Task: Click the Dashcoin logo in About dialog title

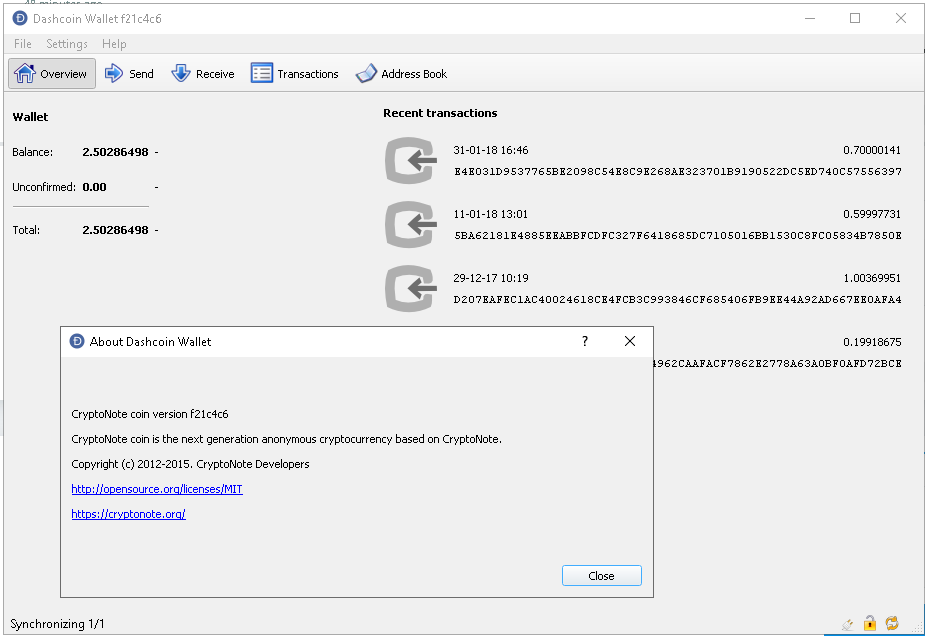Action: [x=77, y=341]
